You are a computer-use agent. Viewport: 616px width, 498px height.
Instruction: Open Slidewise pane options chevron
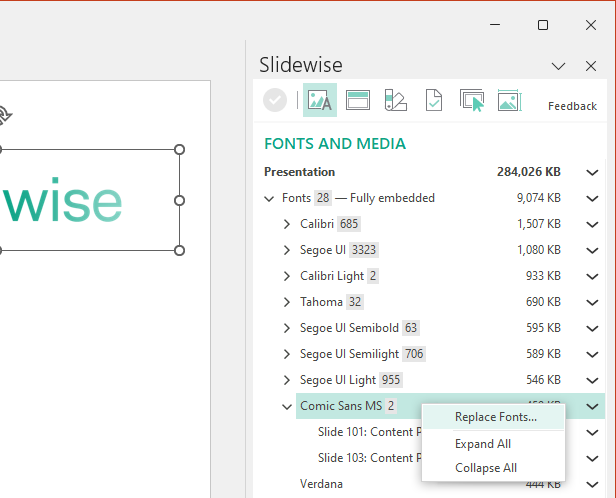point(558,66)
